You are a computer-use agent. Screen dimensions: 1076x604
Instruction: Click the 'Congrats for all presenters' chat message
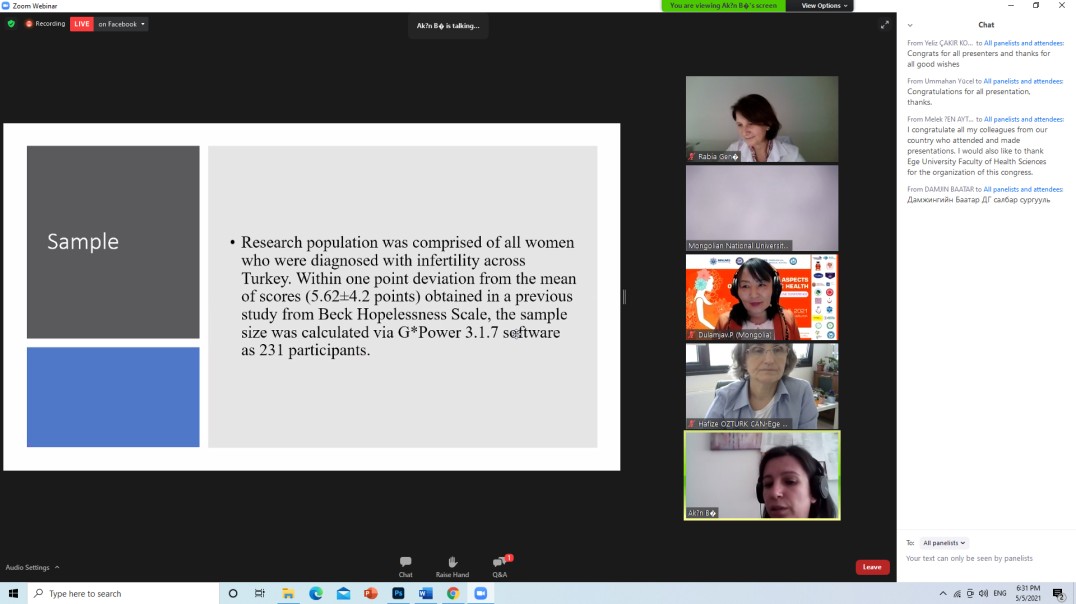[x=979, y=59]
